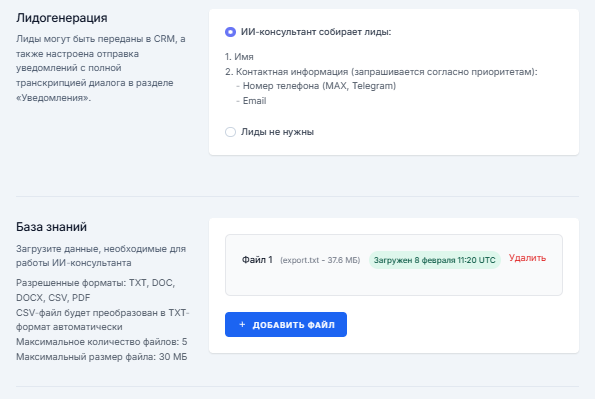Image resolution: width=595 pixels, height=399 pixels.
Task: Click the '1. Имя' list item
Action: [x=239, y=57]
